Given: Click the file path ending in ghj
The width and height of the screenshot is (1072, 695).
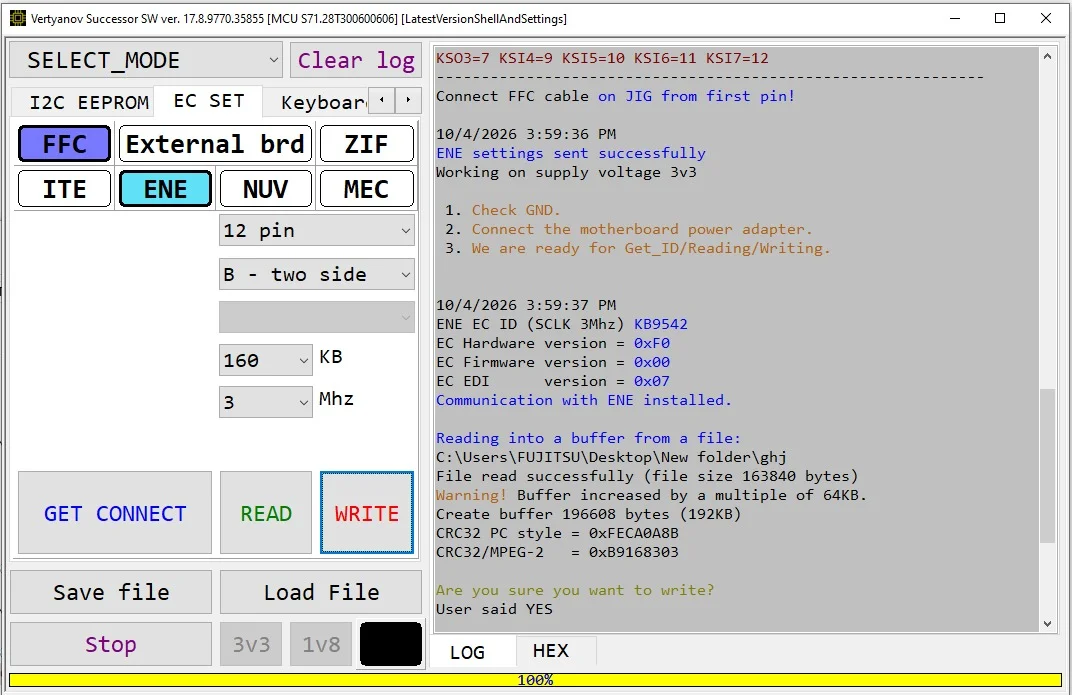Looking at the screenshot, I should tap(611, 457).
